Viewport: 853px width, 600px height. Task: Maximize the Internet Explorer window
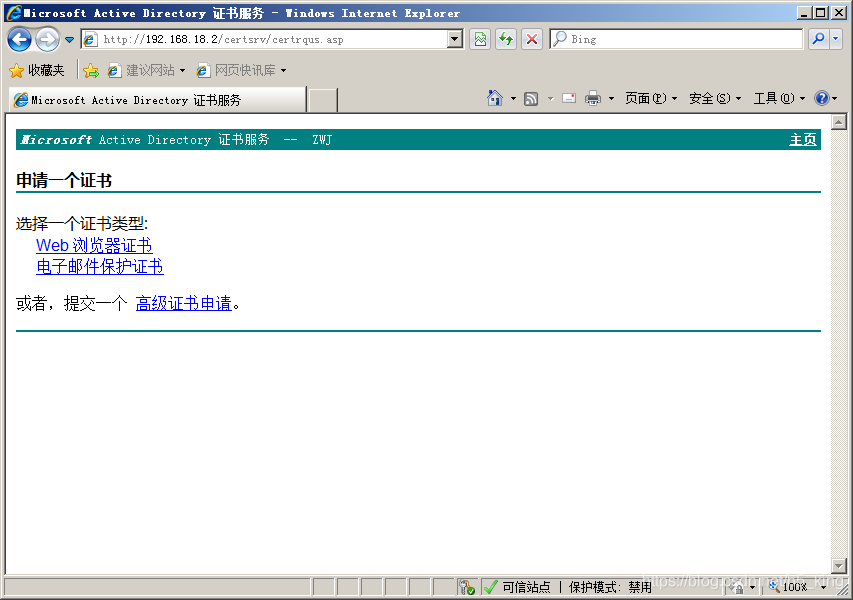(821, 13)
